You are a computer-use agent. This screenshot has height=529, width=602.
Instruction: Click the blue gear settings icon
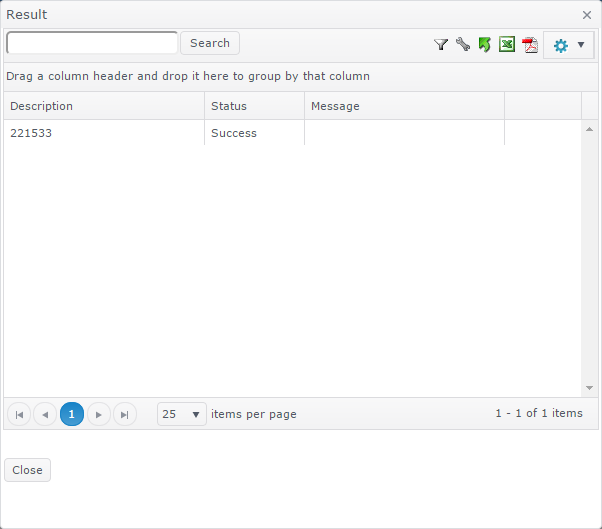[561, 46]
